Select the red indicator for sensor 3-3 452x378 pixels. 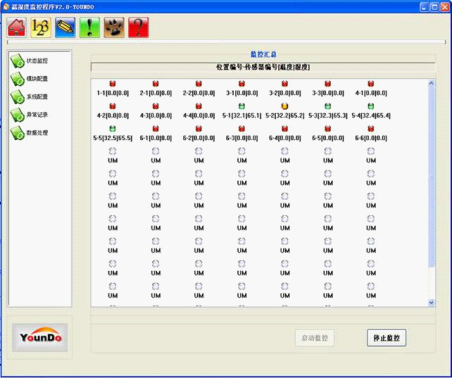(x=328, y=84)
